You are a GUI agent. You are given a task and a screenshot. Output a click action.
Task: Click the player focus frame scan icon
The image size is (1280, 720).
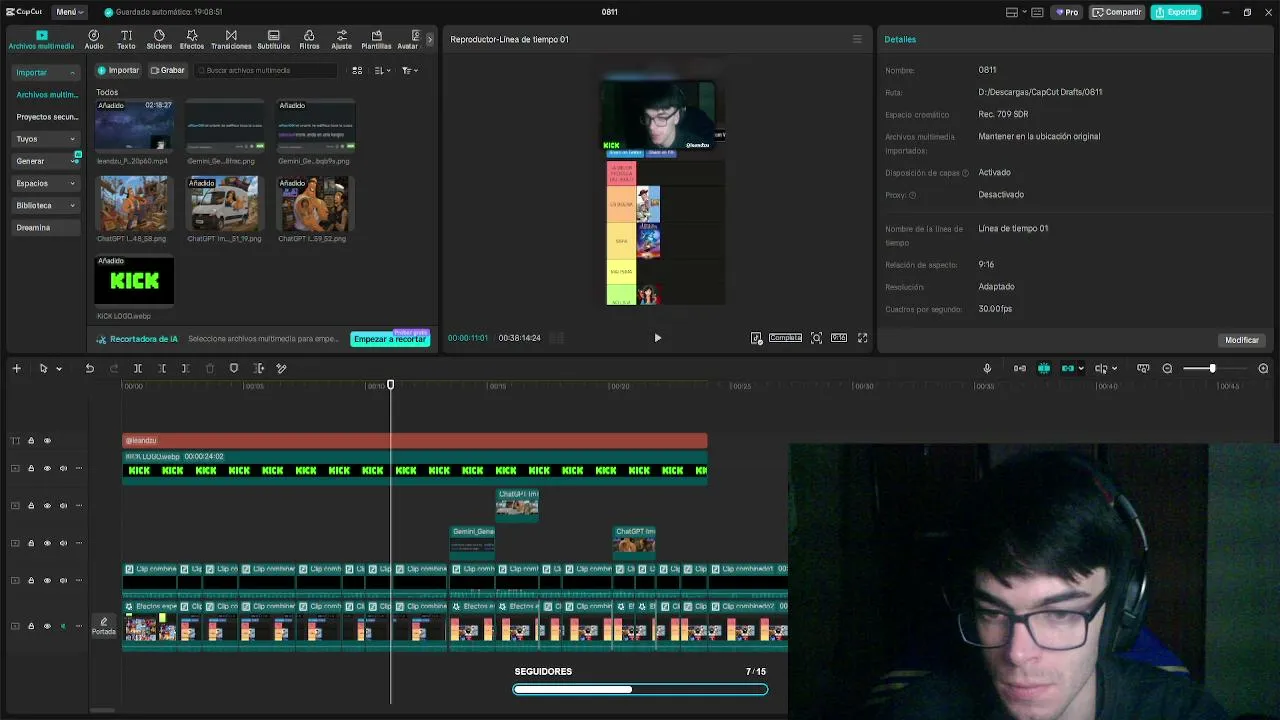[x=816, y=338]
